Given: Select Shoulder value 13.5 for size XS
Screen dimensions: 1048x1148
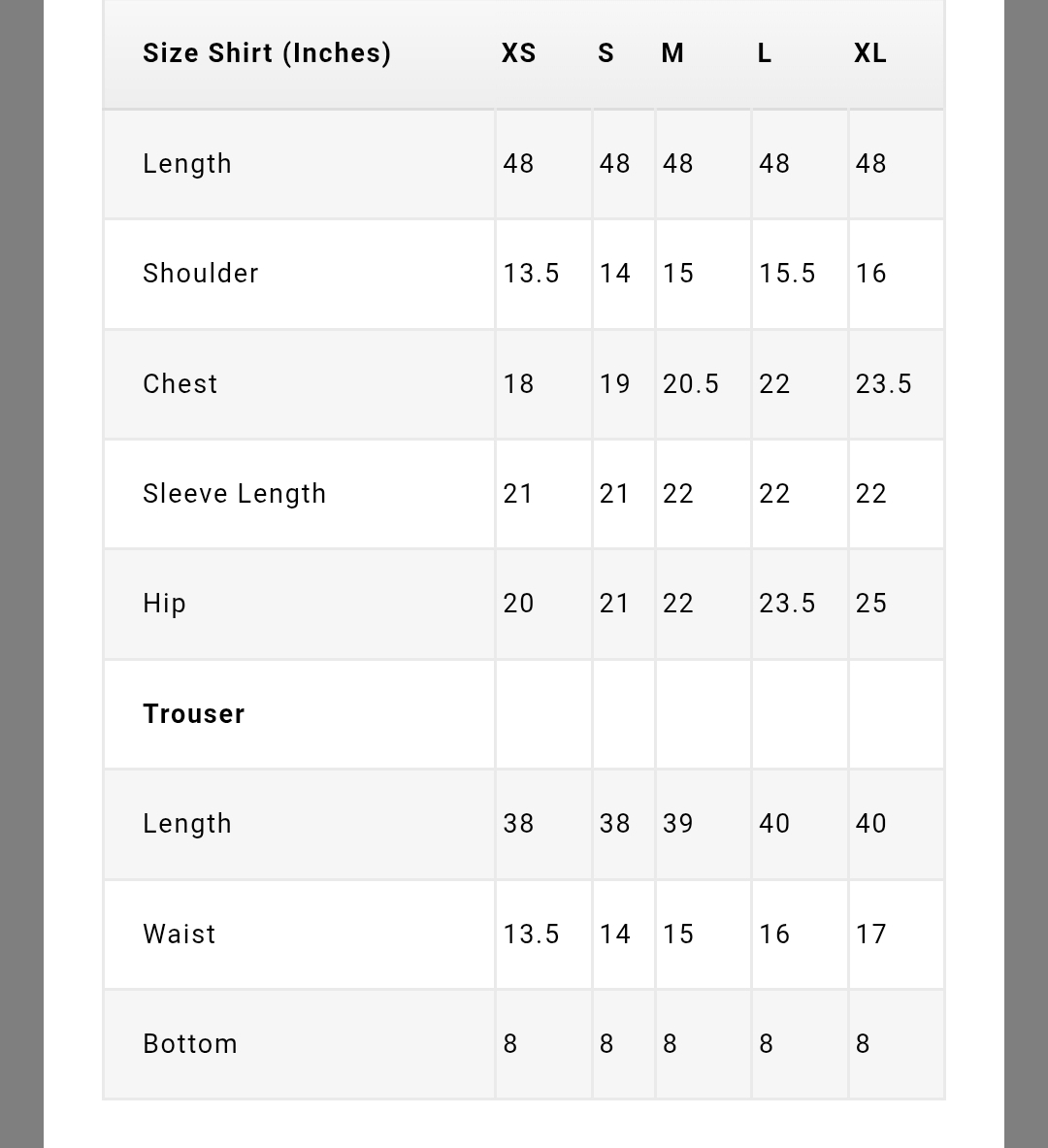Looking at the screenshot, I should click(x=532, y=274).
